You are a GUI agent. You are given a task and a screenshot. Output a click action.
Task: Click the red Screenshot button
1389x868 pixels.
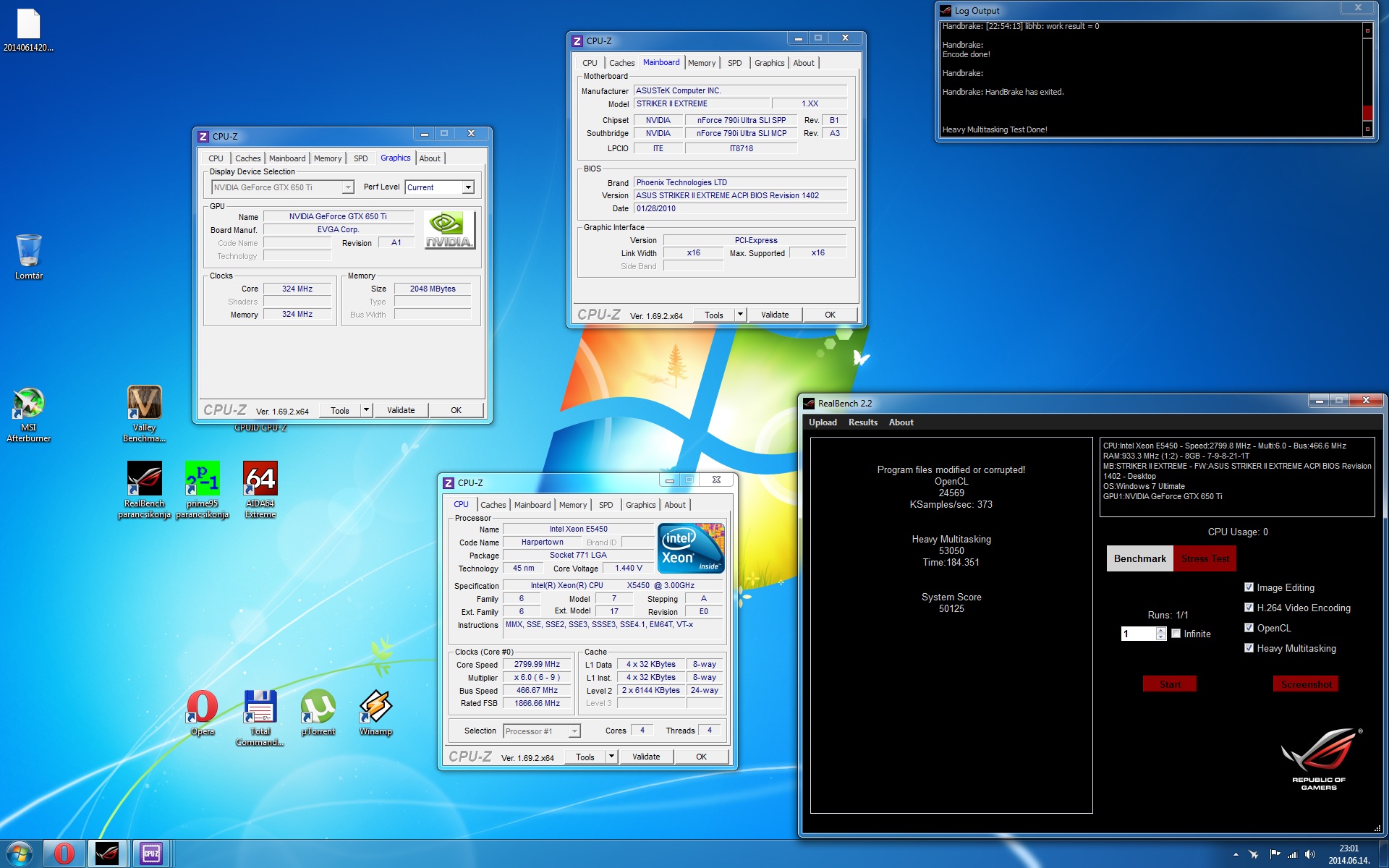1306,684
